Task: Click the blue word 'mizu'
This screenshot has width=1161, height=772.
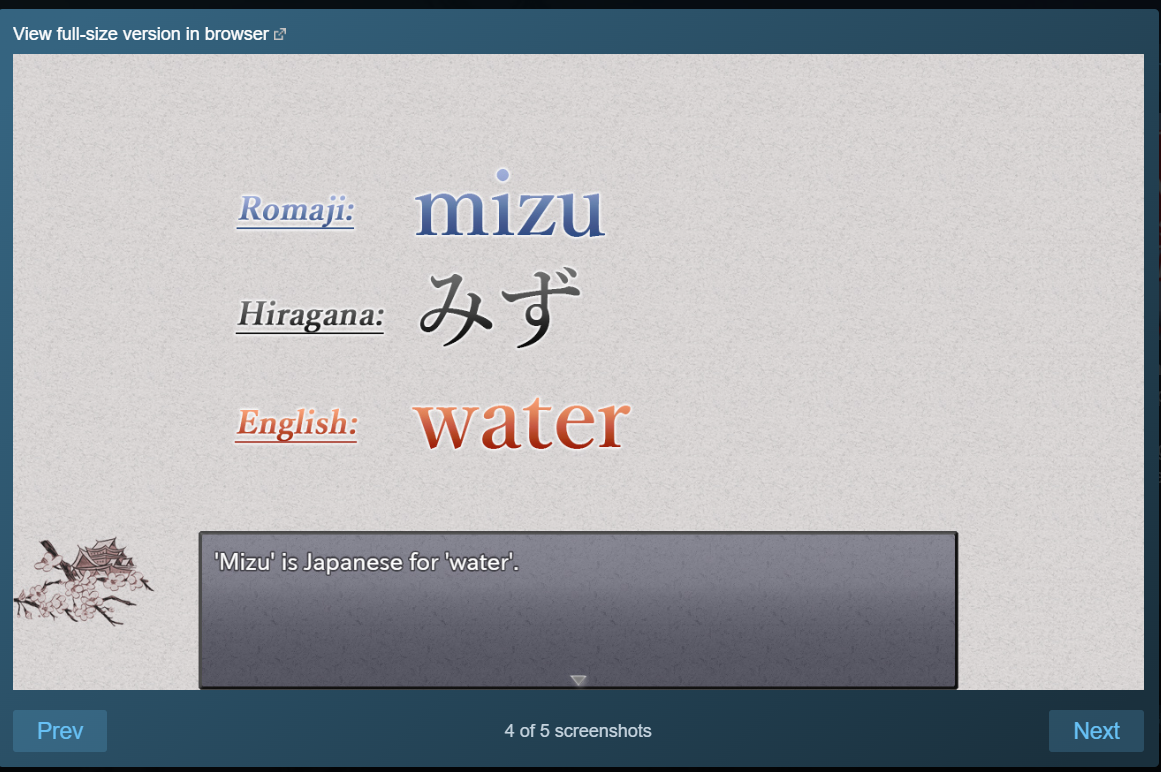Action: (509, 204)
